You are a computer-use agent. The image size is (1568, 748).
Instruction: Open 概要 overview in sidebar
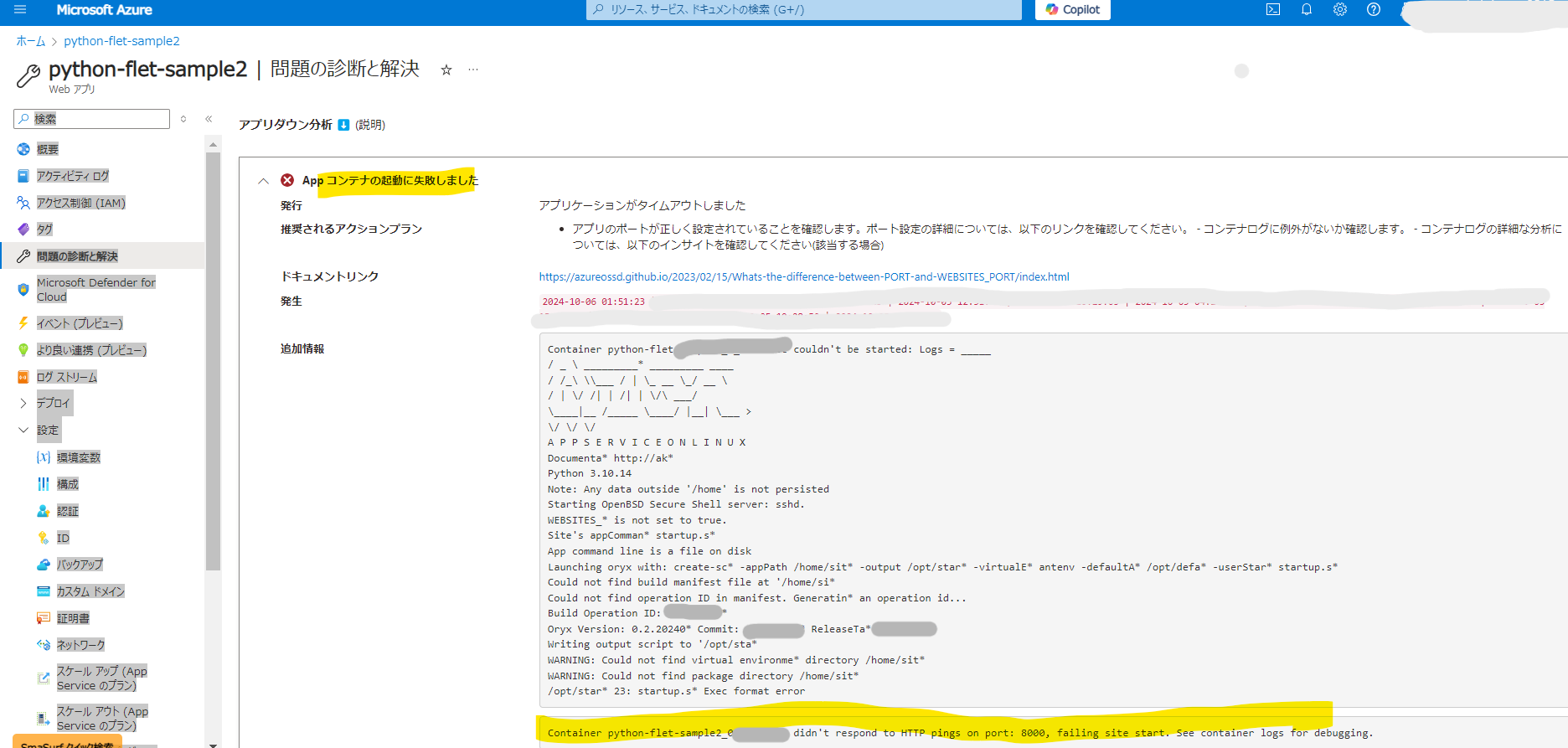48,149
